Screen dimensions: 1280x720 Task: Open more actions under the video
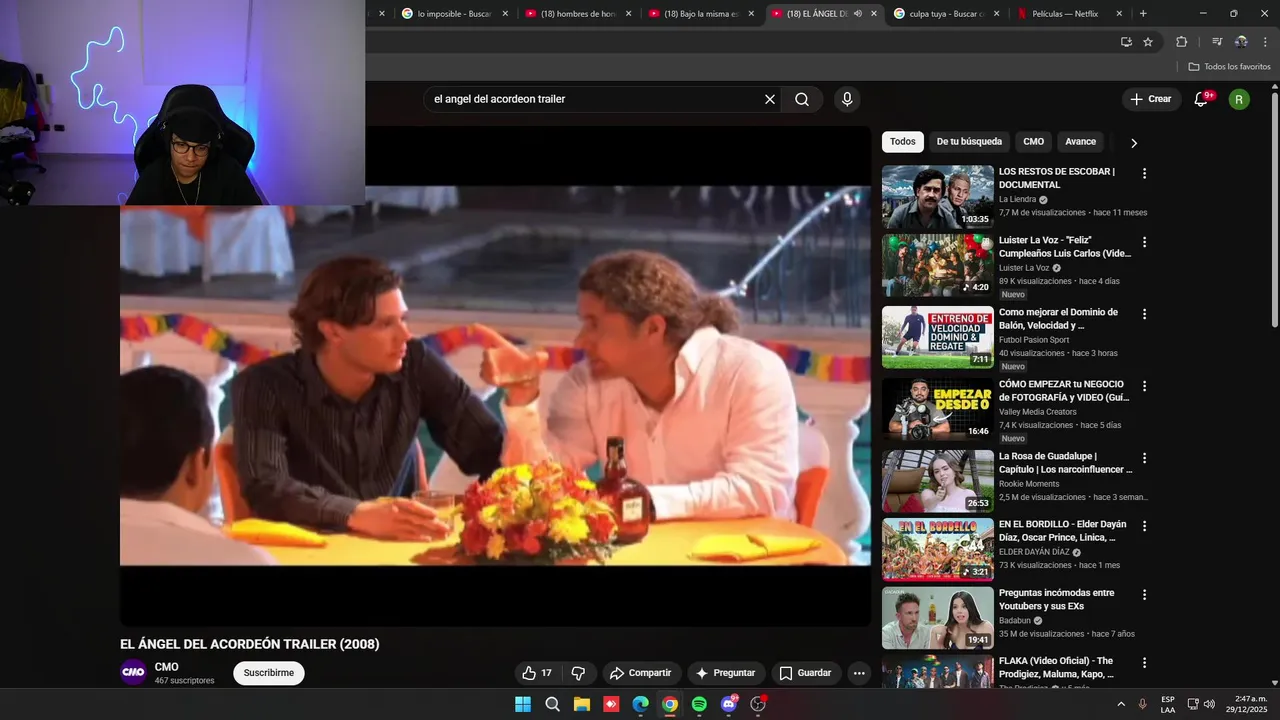(x=859, y=673)
